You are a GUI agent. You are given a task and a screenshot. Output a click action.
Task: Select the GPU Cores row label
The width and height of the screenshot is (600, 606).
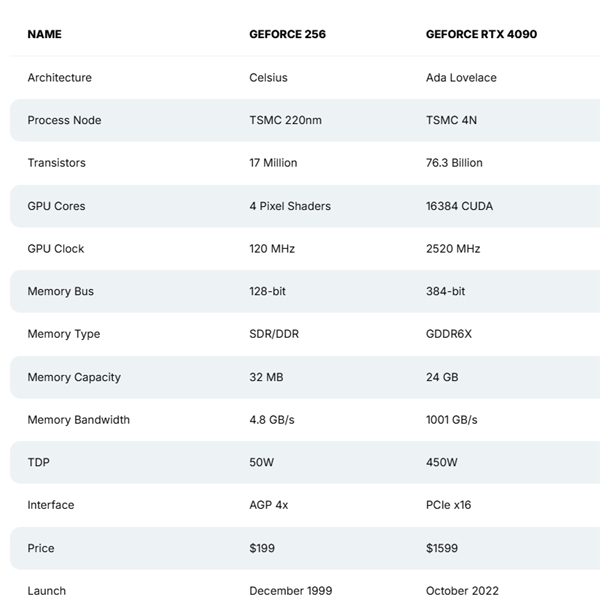(x=56, y=206)
